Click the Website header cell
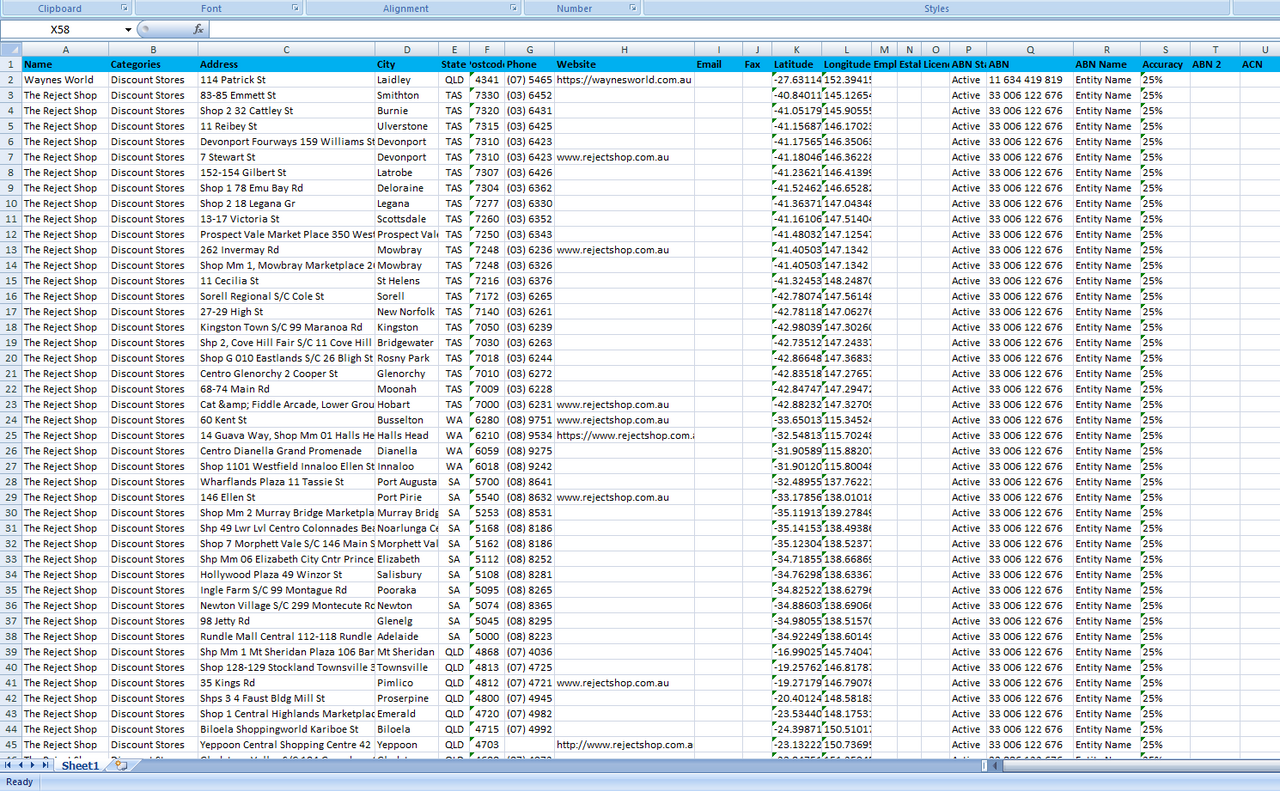The image size is (1280, 791). pyautogui.click(x=624, y=64)
